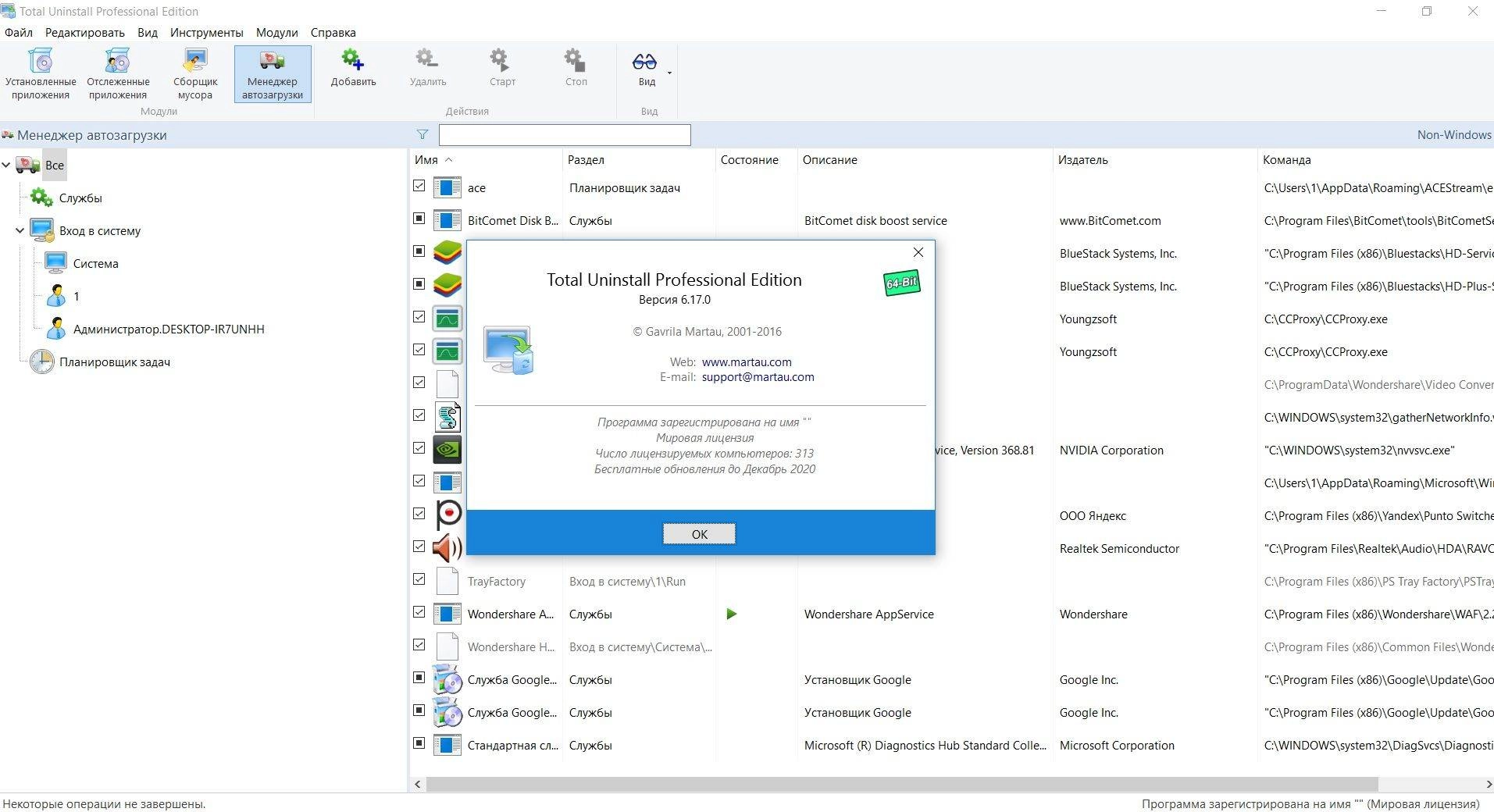Toggle checkbox for NVIDIA Corporation row
The height and width of the screenshot is (812, 1494).
click(x=419, y=448)
